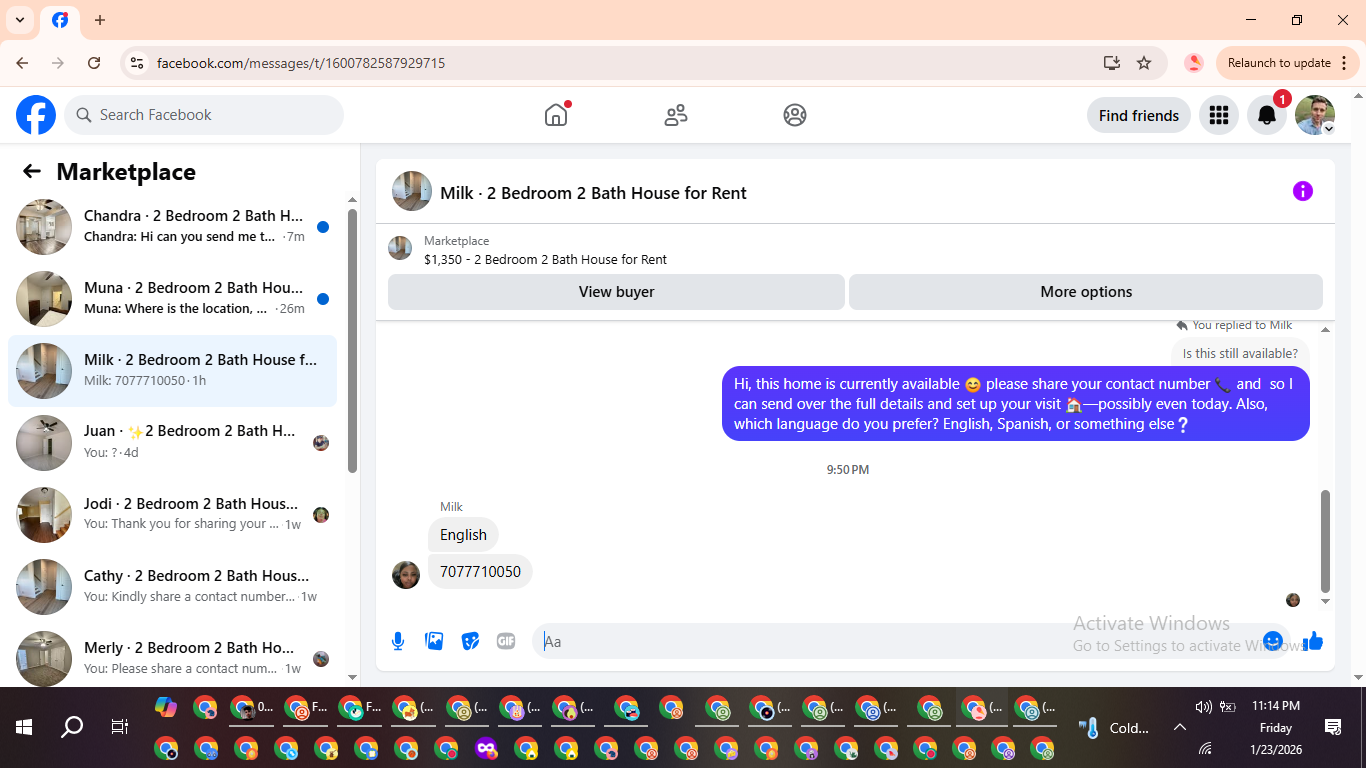Click the message bubble 7077710050
This screenshot has width=1366, height=768.
coord(480,572)
